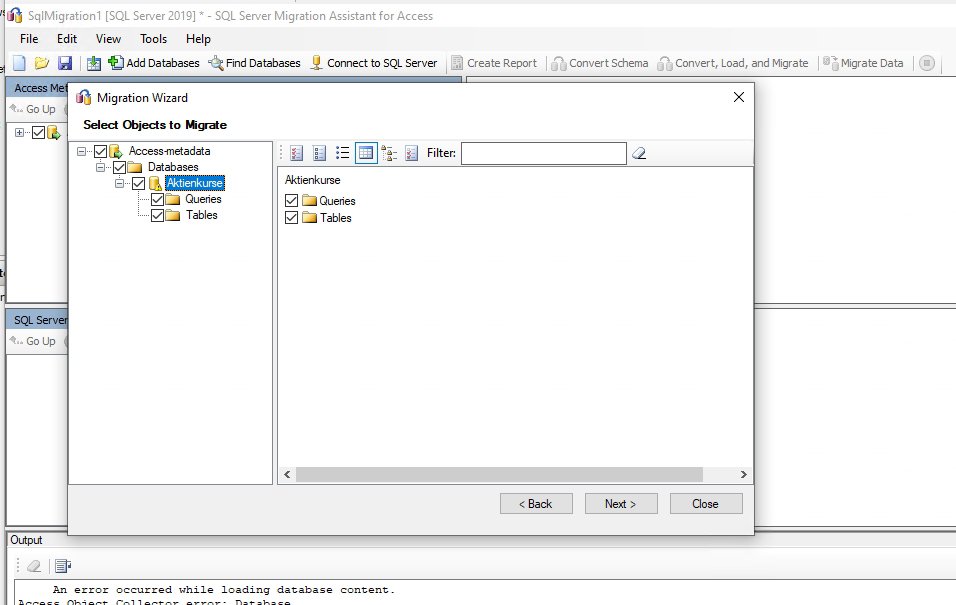Click the list view icon in the wizard
This screenshot has height=605, width=956.
click(x=342, y=152)
